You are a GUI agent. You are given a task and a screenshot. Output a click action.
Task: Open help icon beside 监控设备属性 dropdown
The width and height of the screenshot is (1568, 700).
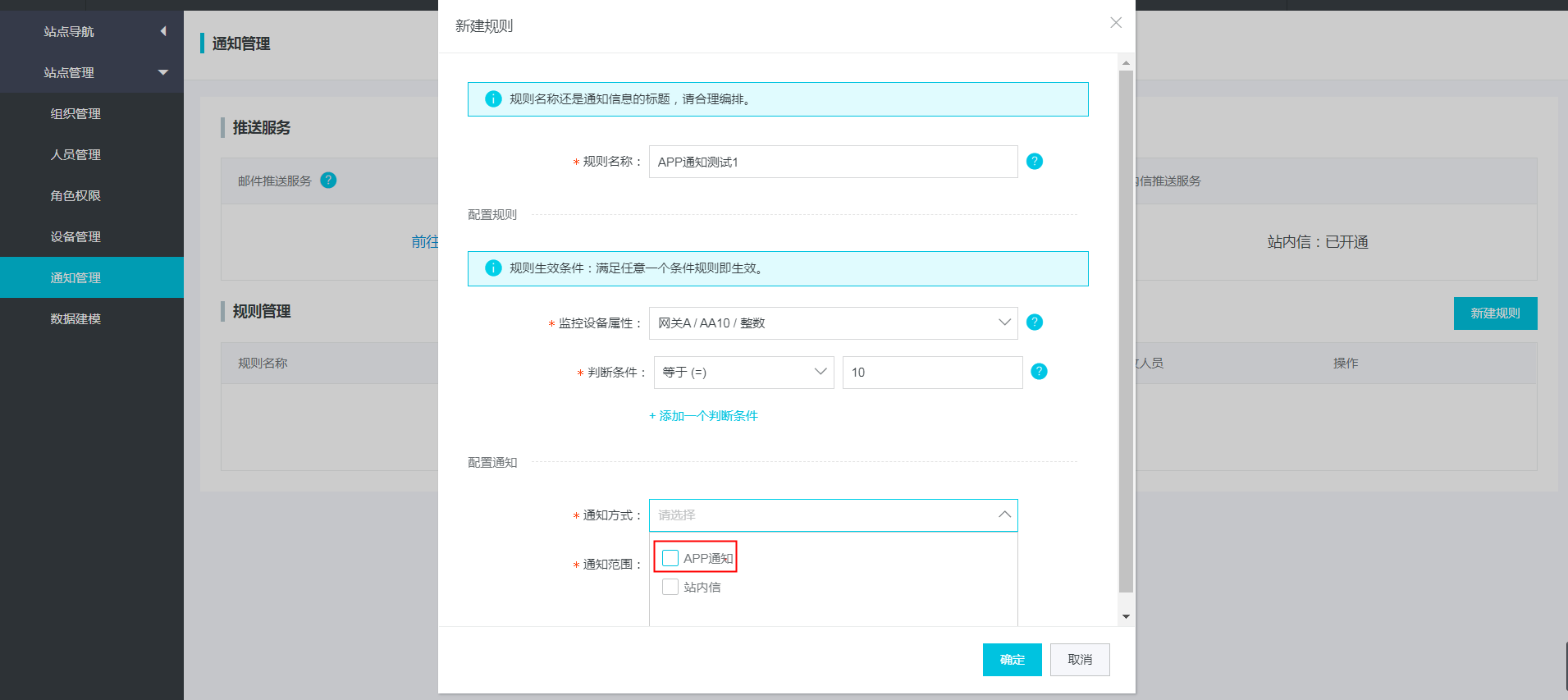click(1035, 322)
